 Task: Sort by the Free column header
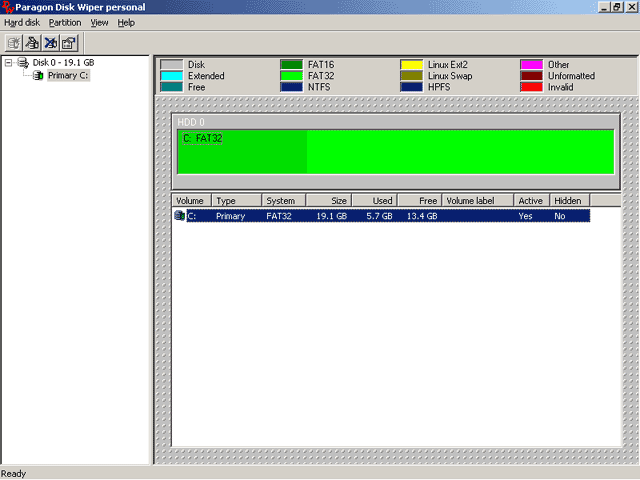point(420,201)
